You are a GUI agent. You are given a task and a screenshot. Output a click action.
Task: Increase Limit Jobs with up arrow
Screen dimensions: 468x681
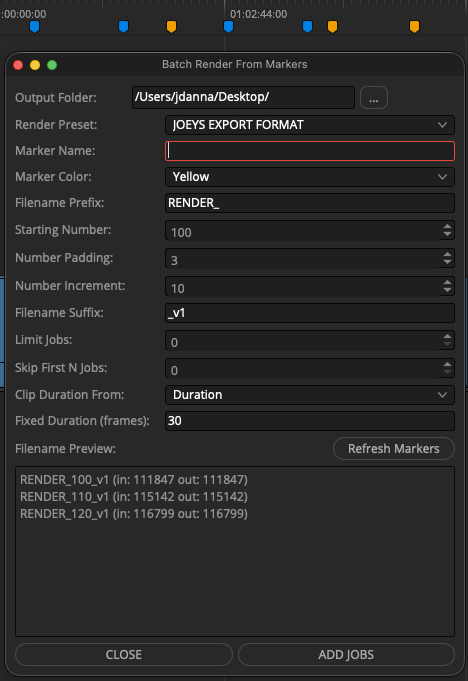click(x=448, y=336)
